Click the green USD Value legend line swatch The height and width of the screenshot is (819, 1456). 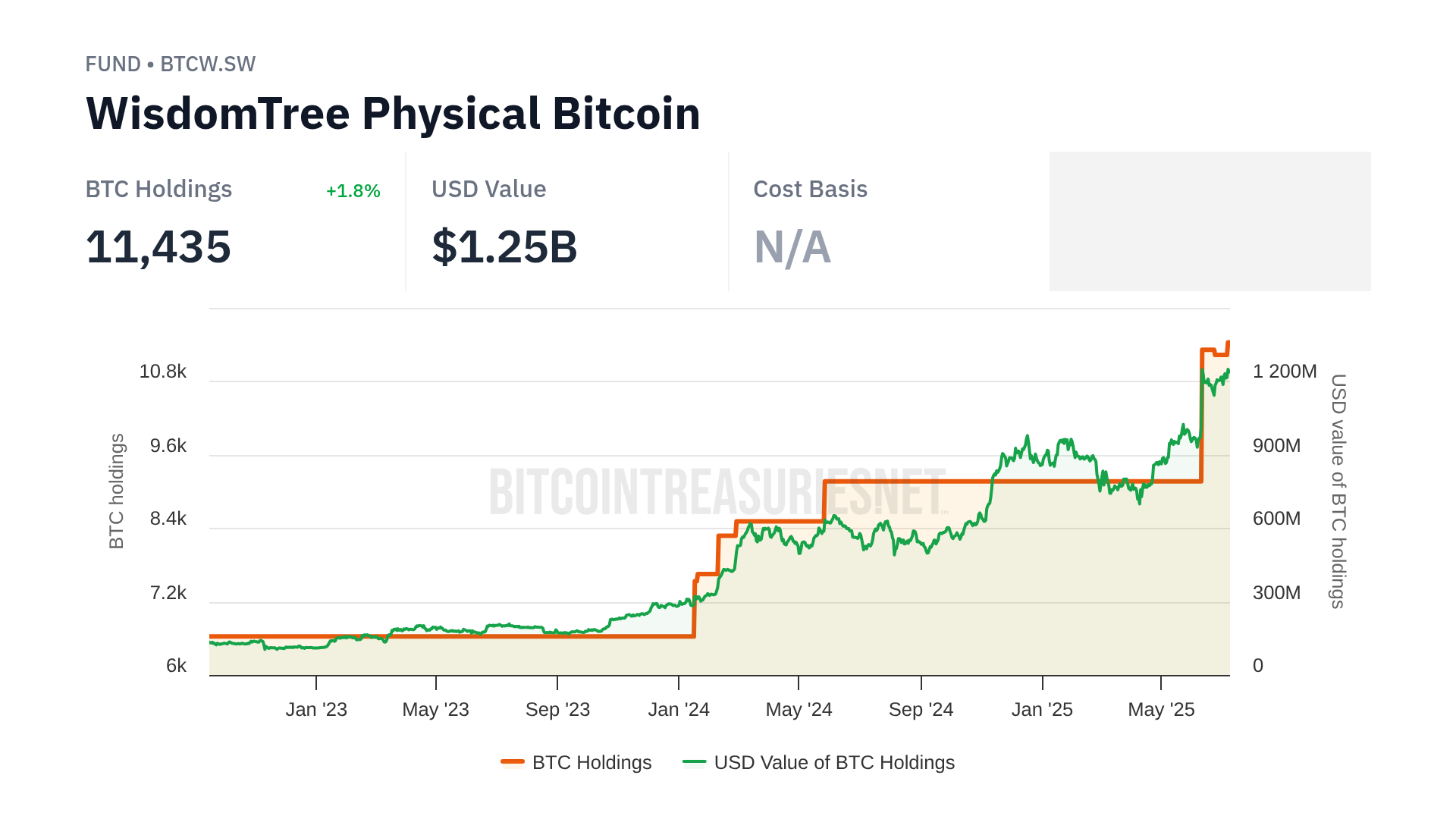(x=694, y=761)
